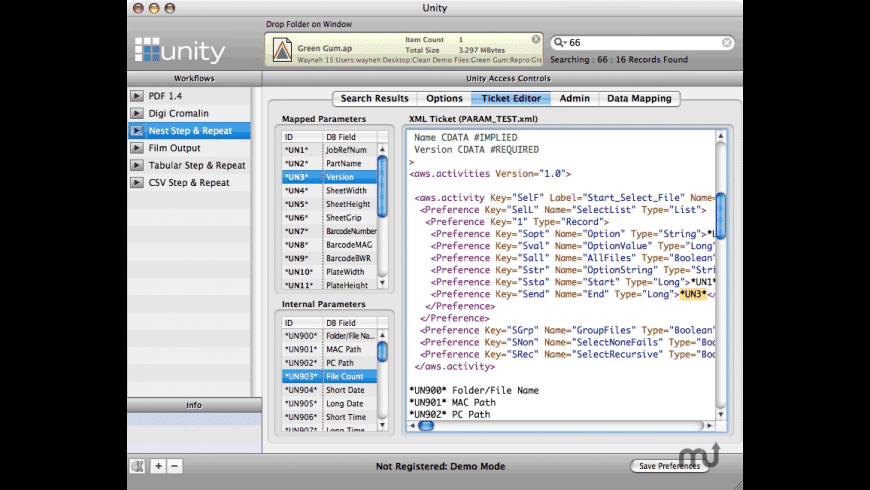
Task: Click play icon beside CSV Step & Repeat
Action: [x=138, y=183]
